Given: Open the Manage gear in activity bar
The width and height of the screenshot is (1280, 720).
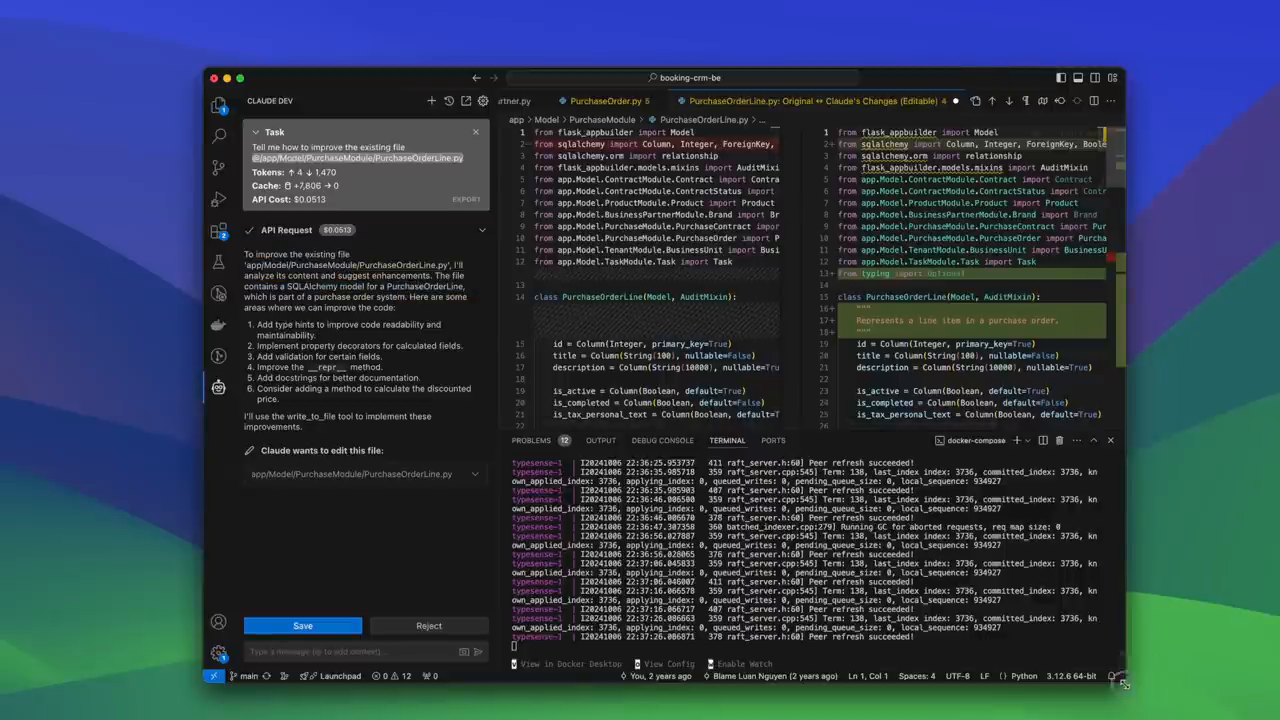Looking at the screenshot, I should coord(218,654).
